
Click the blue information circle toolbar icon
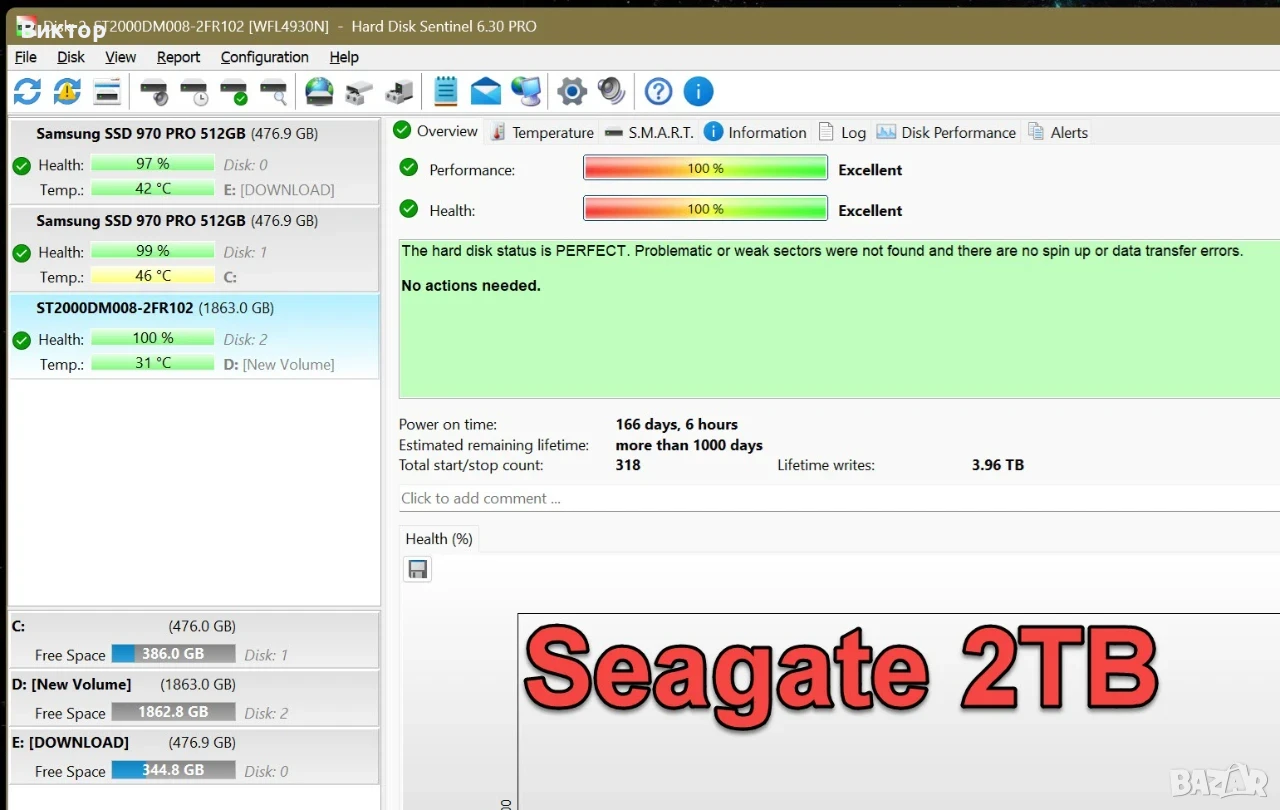click(x=698, y=92)
